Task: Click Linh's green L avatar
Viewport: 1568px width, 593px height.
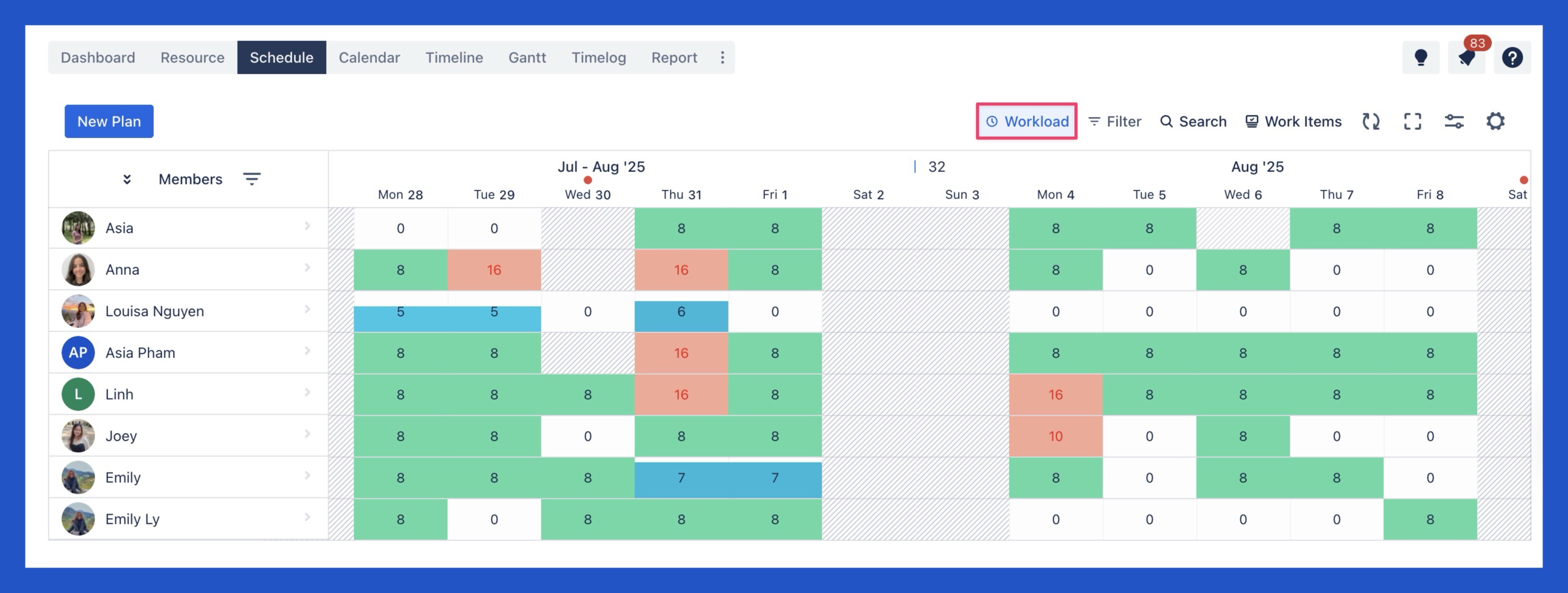Action: [78, 394]
